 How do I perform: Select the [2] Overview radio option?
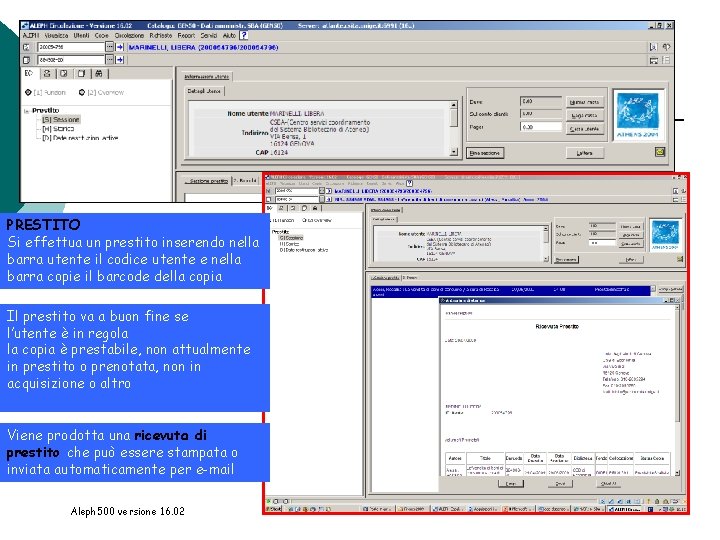101,92
